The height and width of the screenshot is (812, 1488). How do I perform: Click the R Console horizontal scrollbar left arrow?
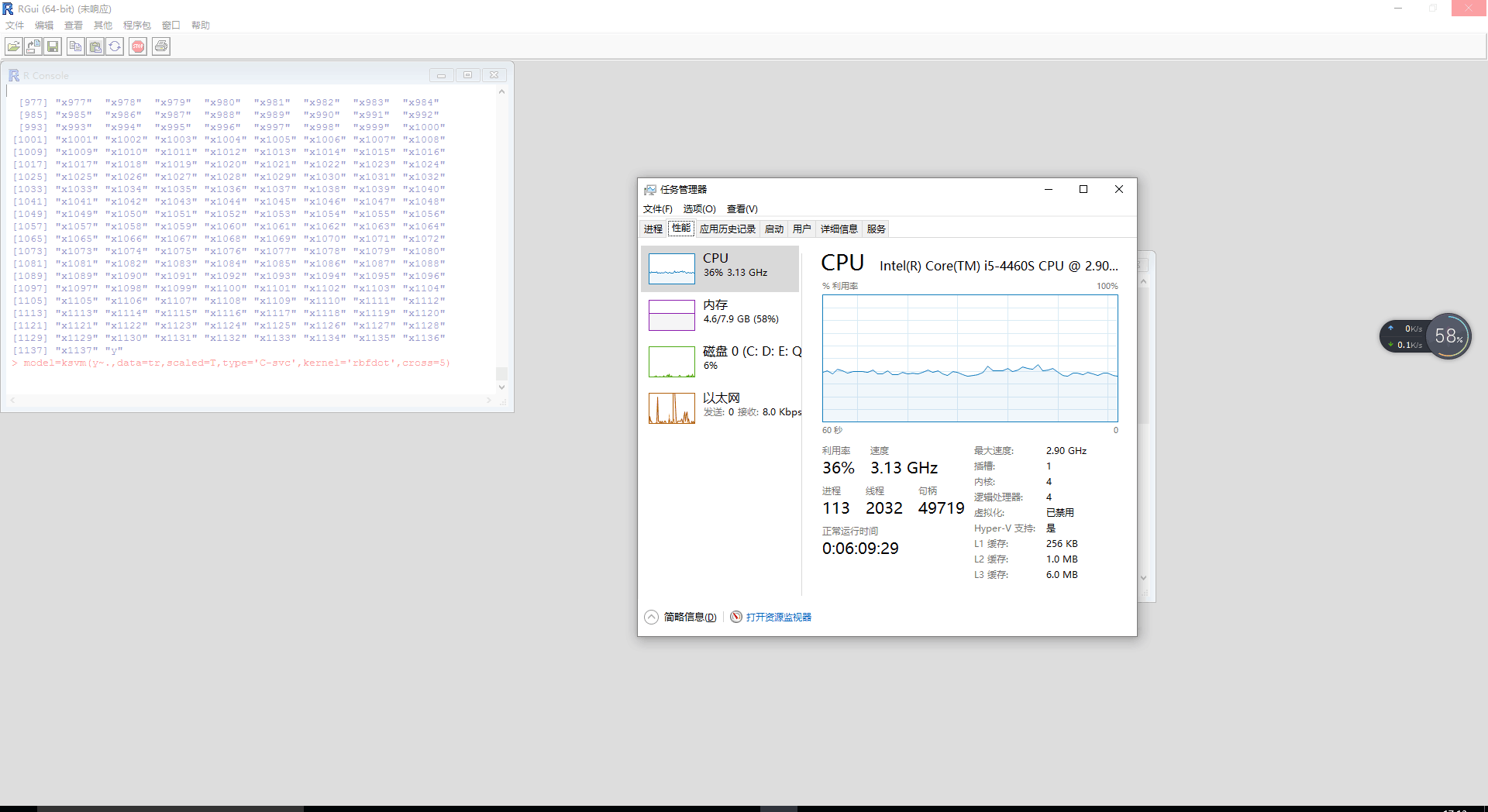pos(12,401)
